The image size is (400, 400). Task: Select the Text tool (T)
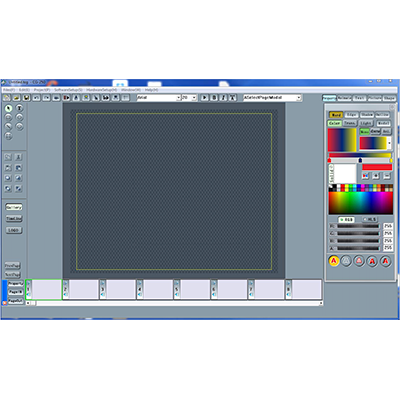click(x=20, y=108)
